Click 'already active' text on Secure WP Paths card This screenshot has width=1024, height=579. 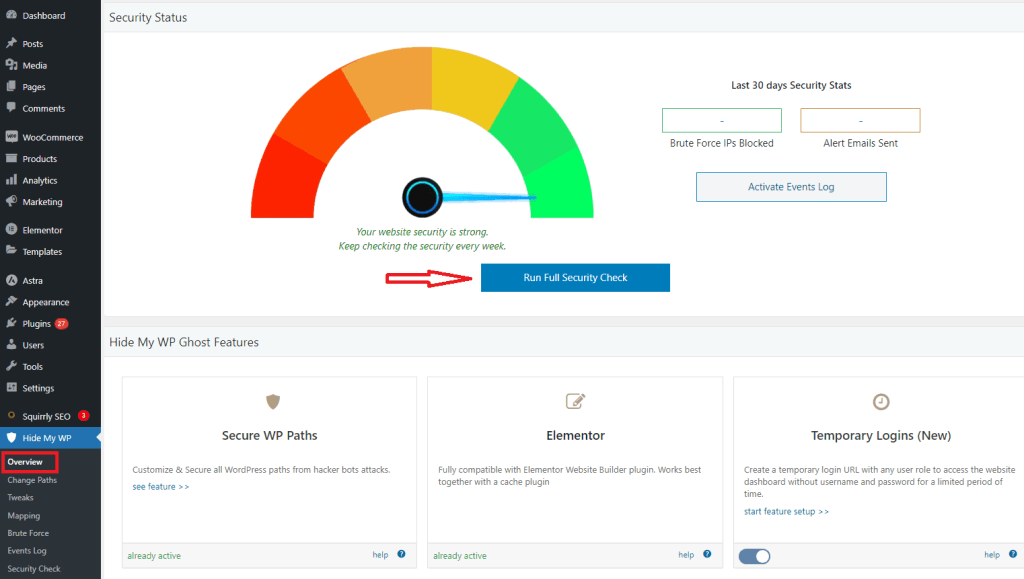click(x=154, y=556)
